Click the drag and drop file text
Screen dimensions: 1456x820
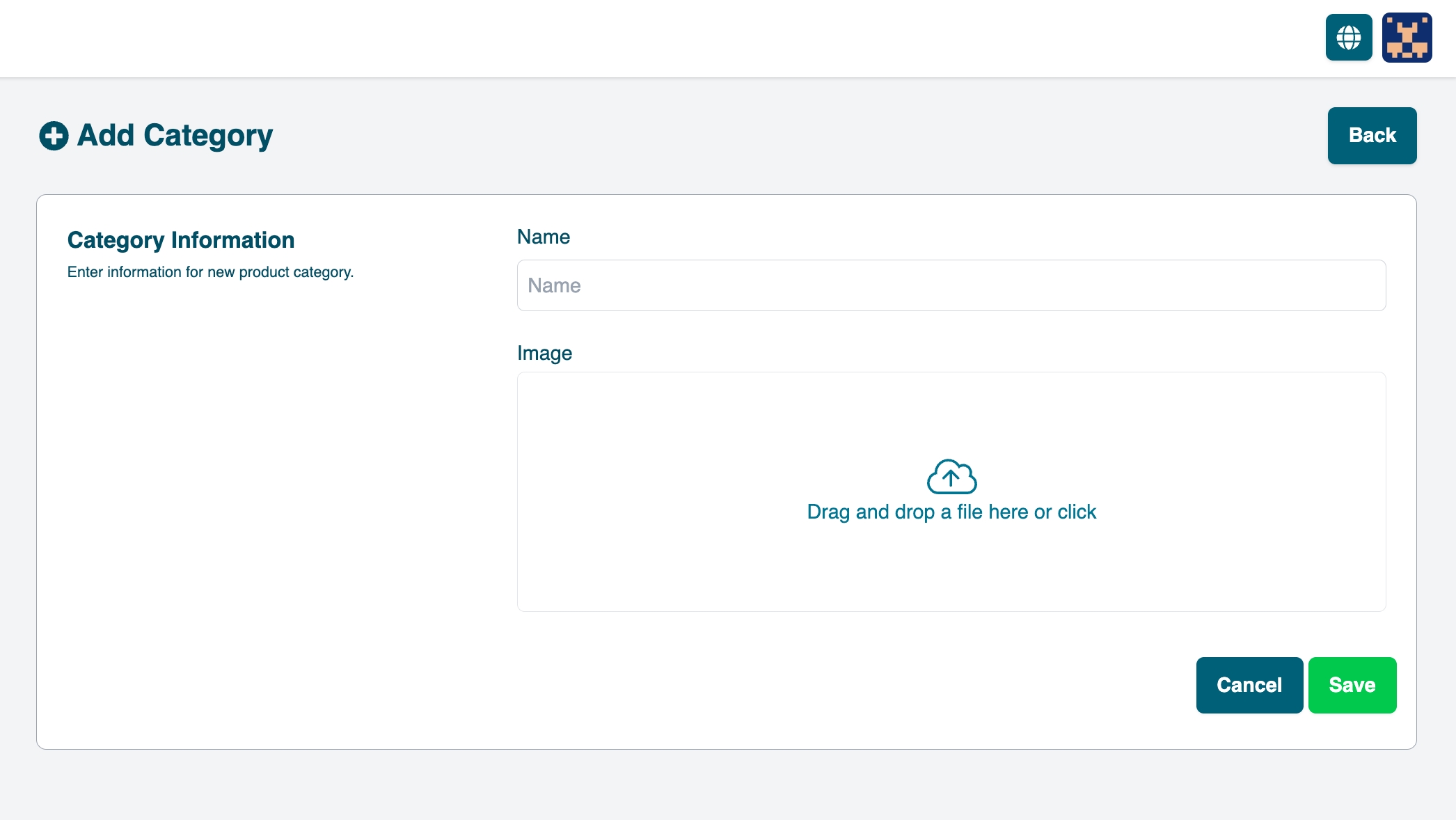[x=951, y=512]
